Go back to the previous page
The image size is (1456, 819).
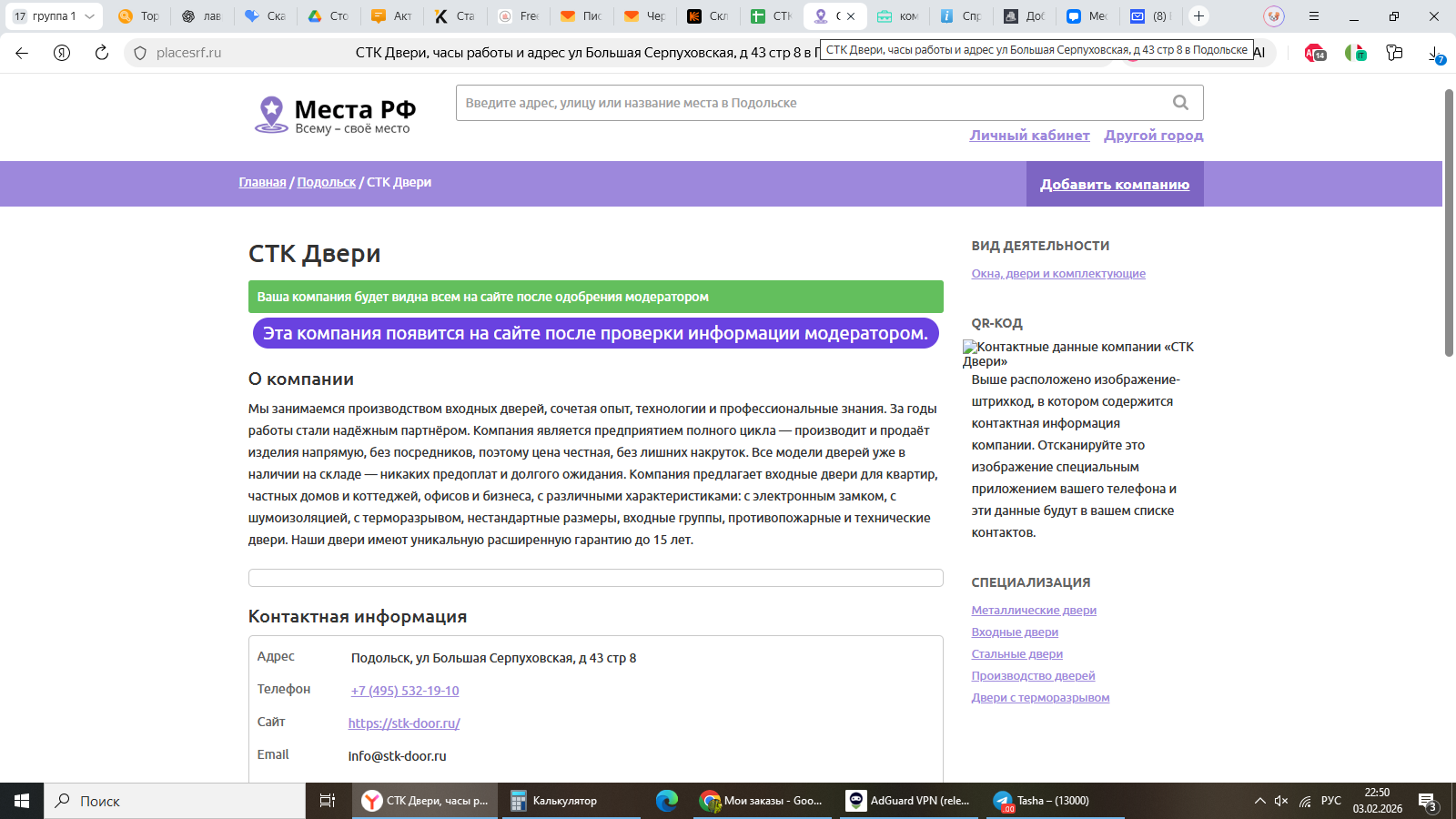(22, 53)
